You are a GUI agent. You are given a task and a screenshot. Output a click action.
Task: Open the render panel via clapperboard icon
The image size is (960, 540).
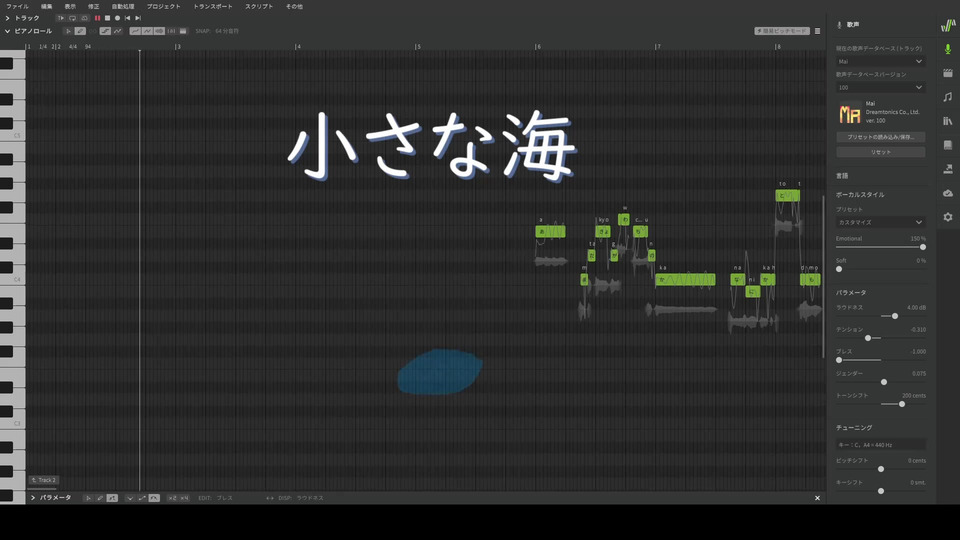948,73
